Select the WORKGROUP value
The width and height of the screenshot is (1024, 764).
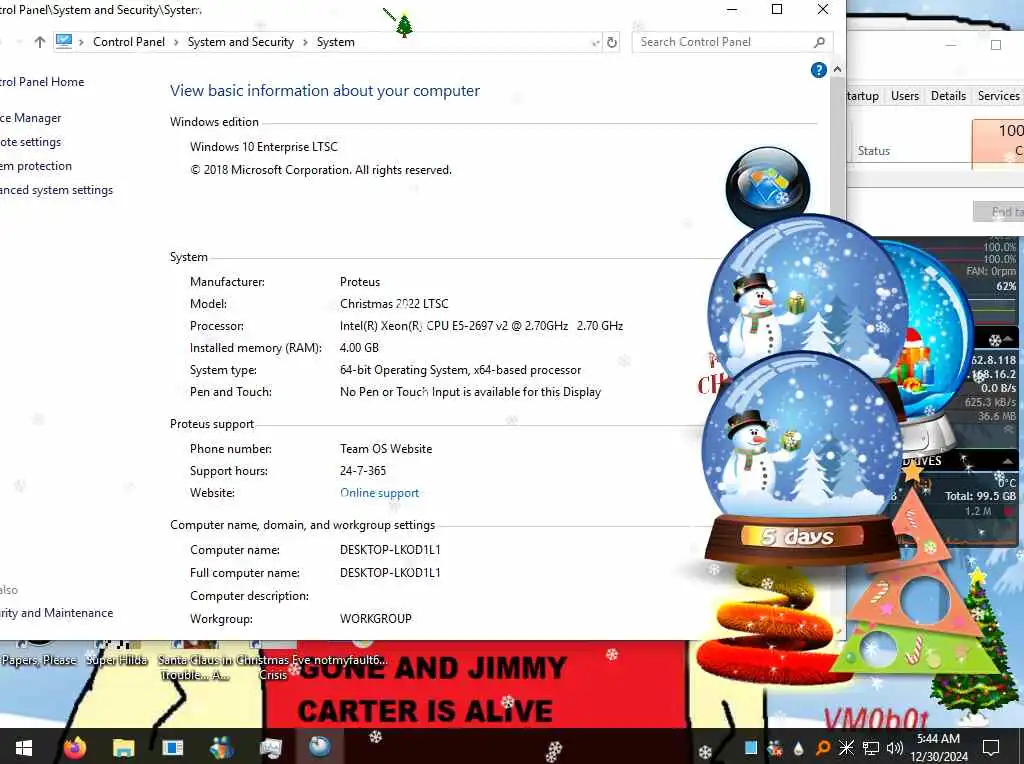376,619
